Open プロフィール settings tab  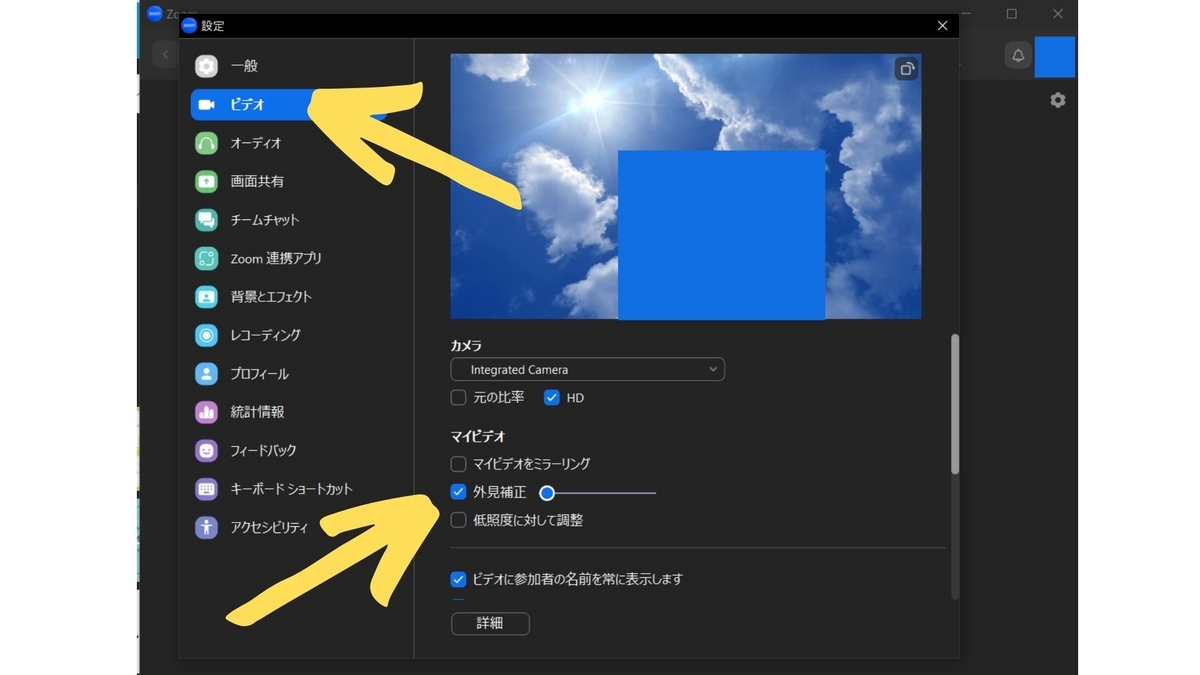click(289, 374)
